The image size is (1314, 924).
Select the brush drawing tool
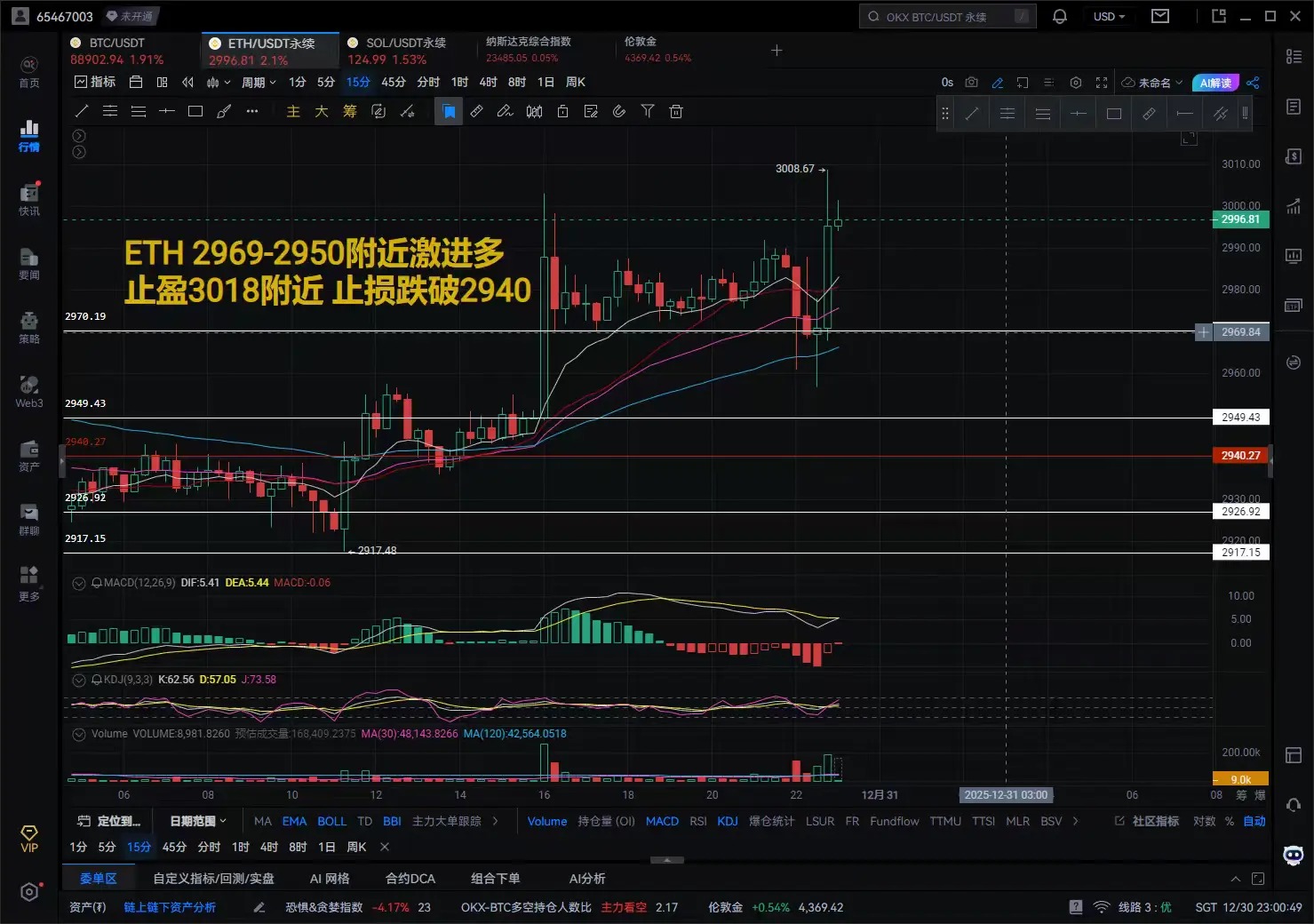click(224, 111)
